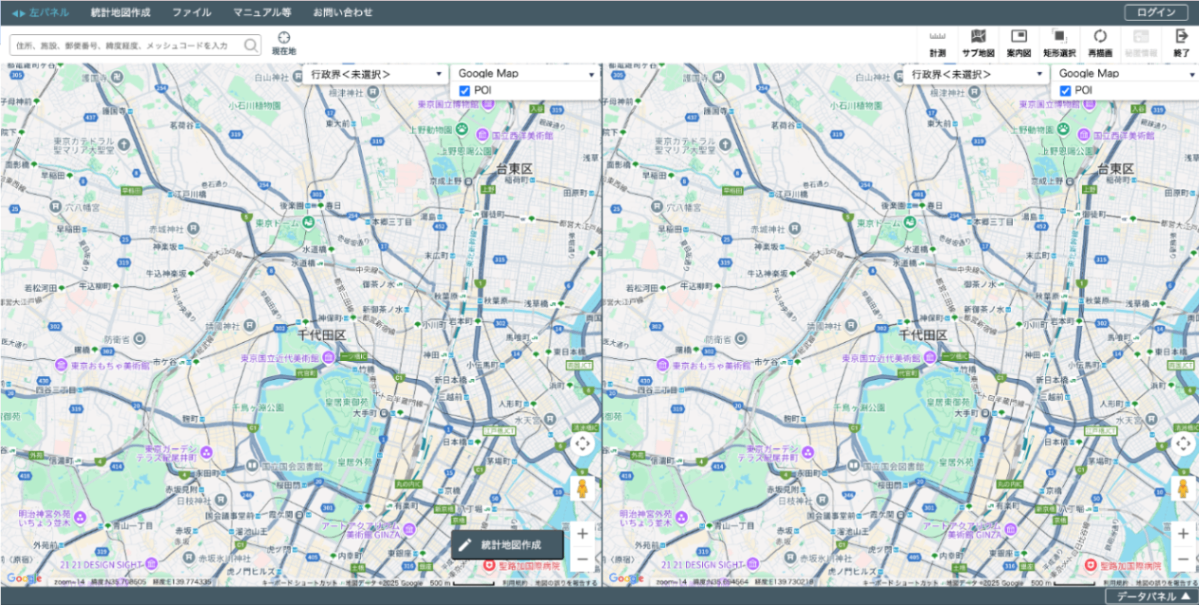The height and width of the screenshot is (605, 1199).
Task: Click the search magnifier icon
Action: pyautogui.click(x=251, y=45)
